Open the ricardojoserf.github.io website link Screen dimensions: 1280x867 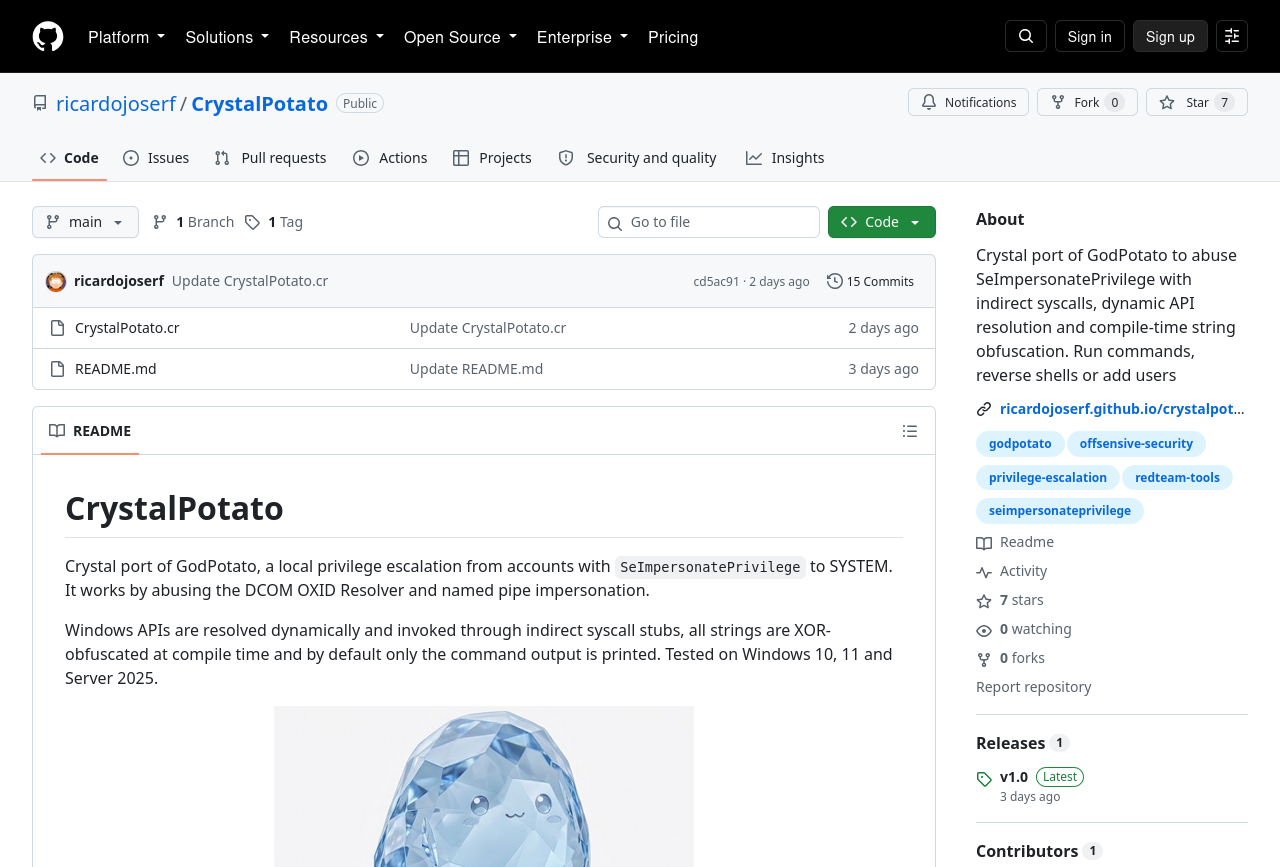(x=1122, y=409)
